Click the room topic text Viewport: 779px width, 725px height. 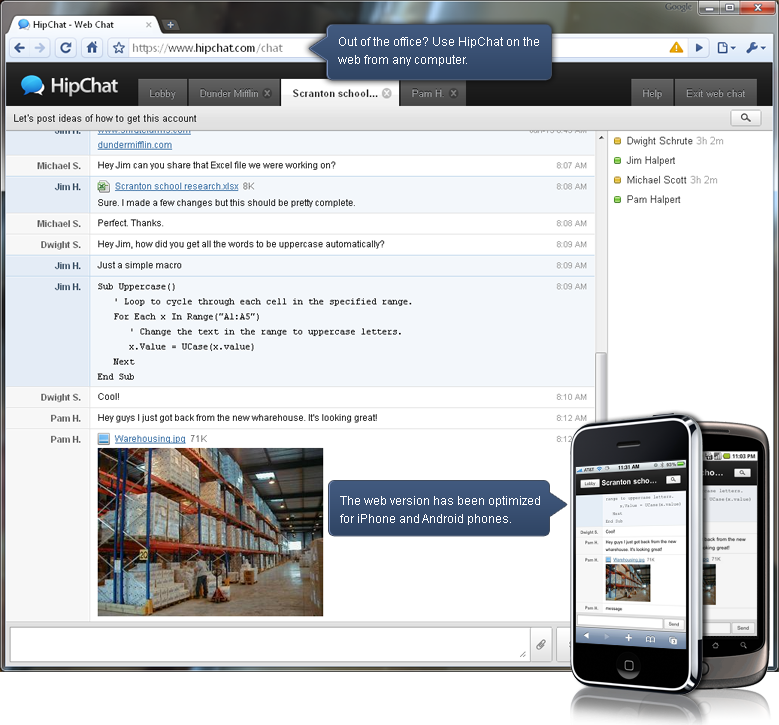[x=105, y=118]
